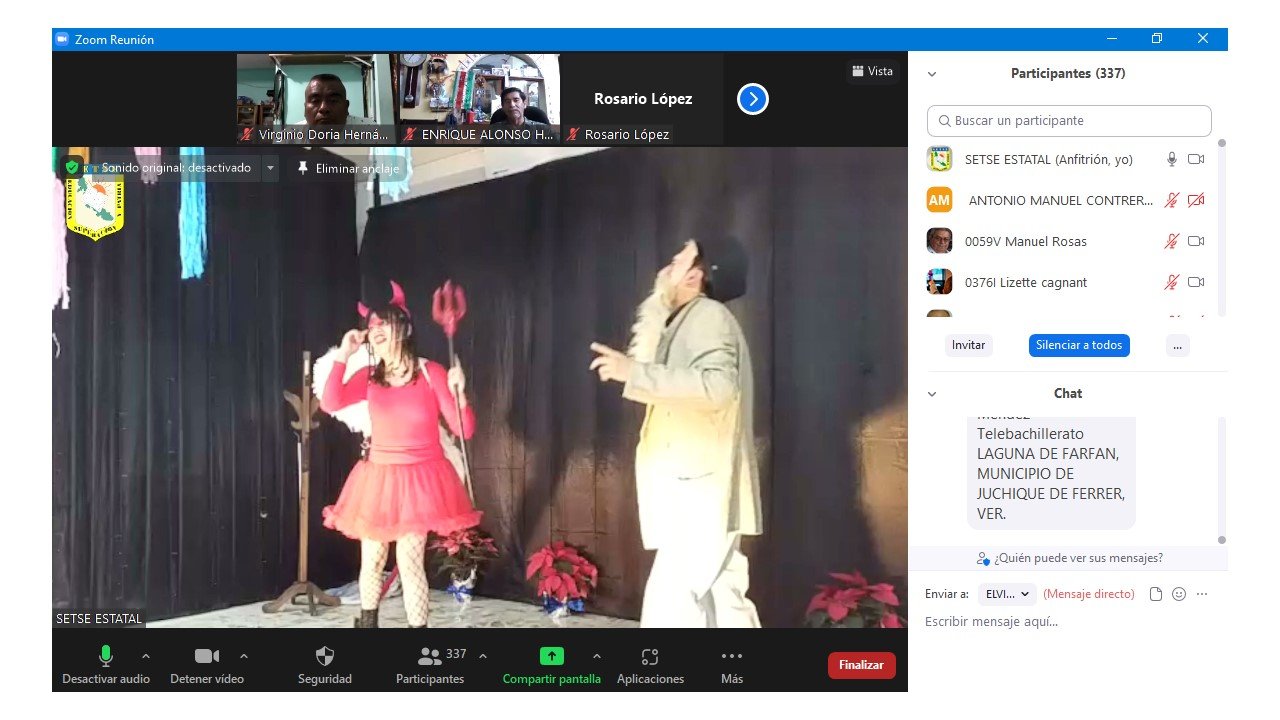Click the Buscar un participante search field
Image resolution: width=1280 pixels, height=720 pixels.
click(x=1068, y=121)
